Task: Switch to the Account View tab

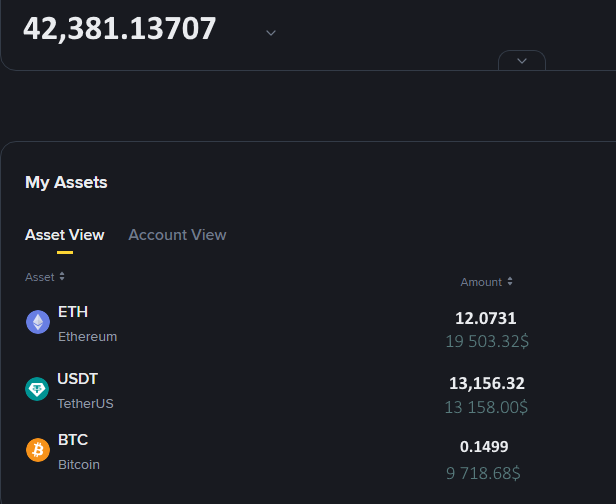Action: point(178,235)
